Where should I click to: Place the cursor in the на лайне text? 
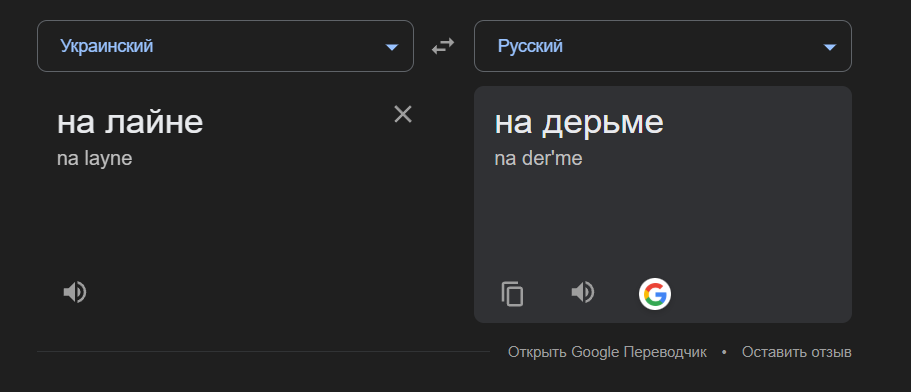[130, 122]
